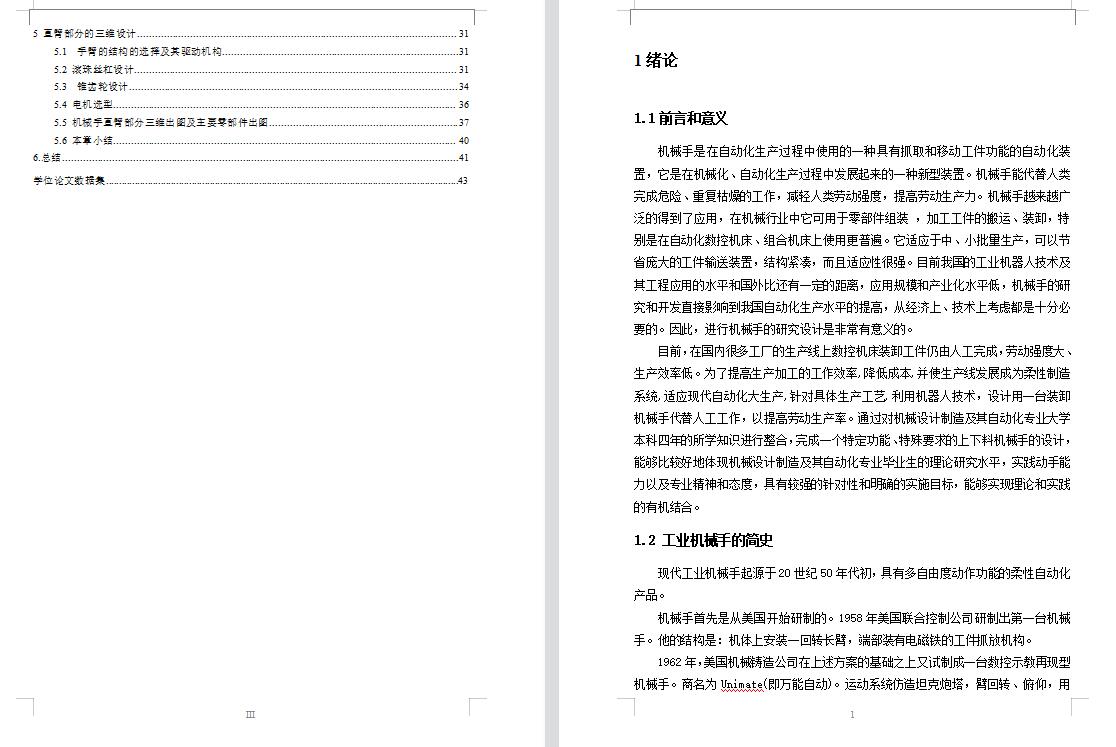The width and height of the screenshot is (1116, 747).
Task: Click the heading 1.2 工业机械手的简史
Action: (703, 541)
